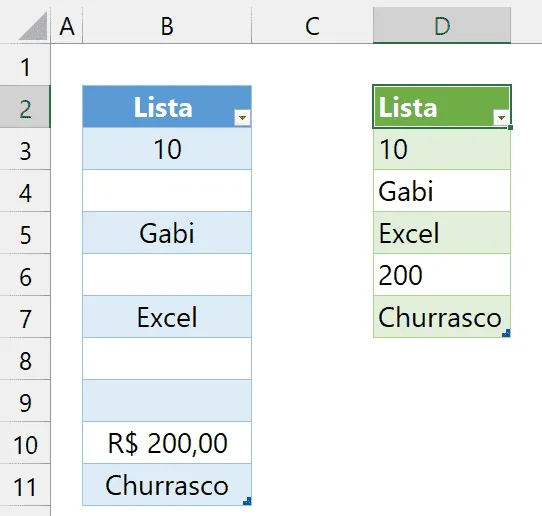
Task: Select column A header
Action: tap(67, 26)
